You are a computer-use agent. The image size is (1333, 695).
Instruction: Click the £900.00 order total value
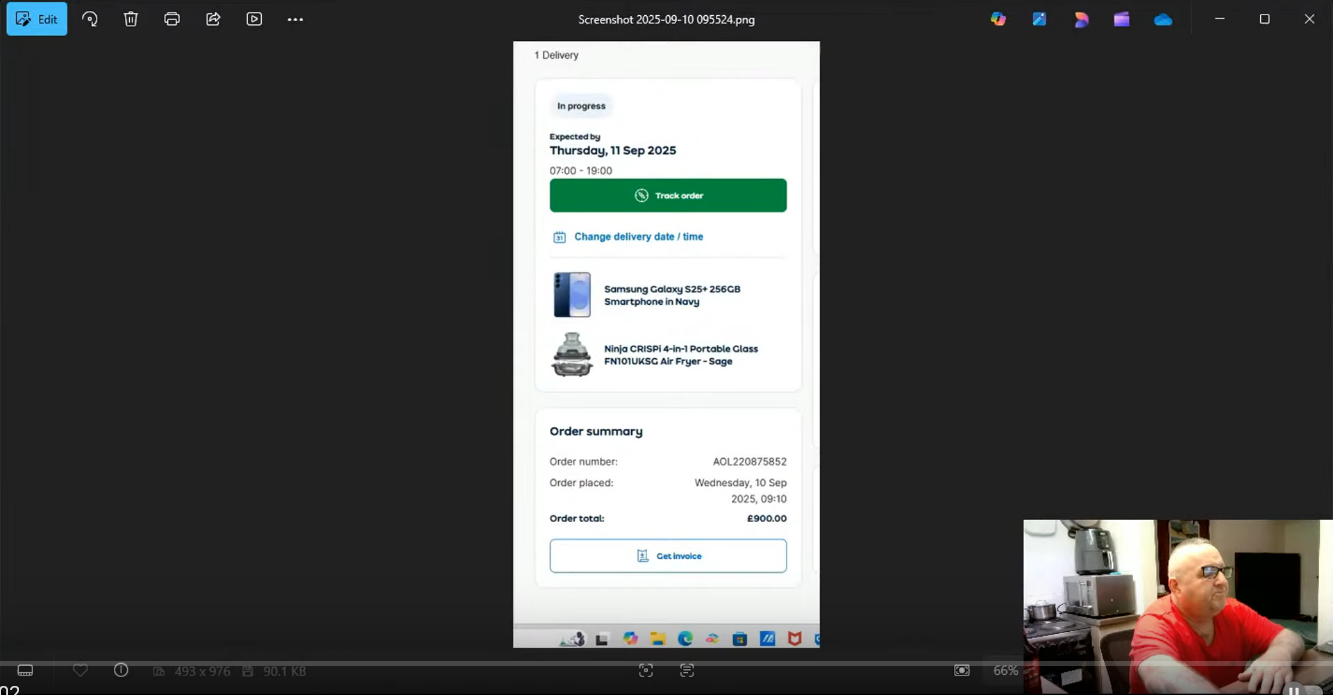point(767,519)
